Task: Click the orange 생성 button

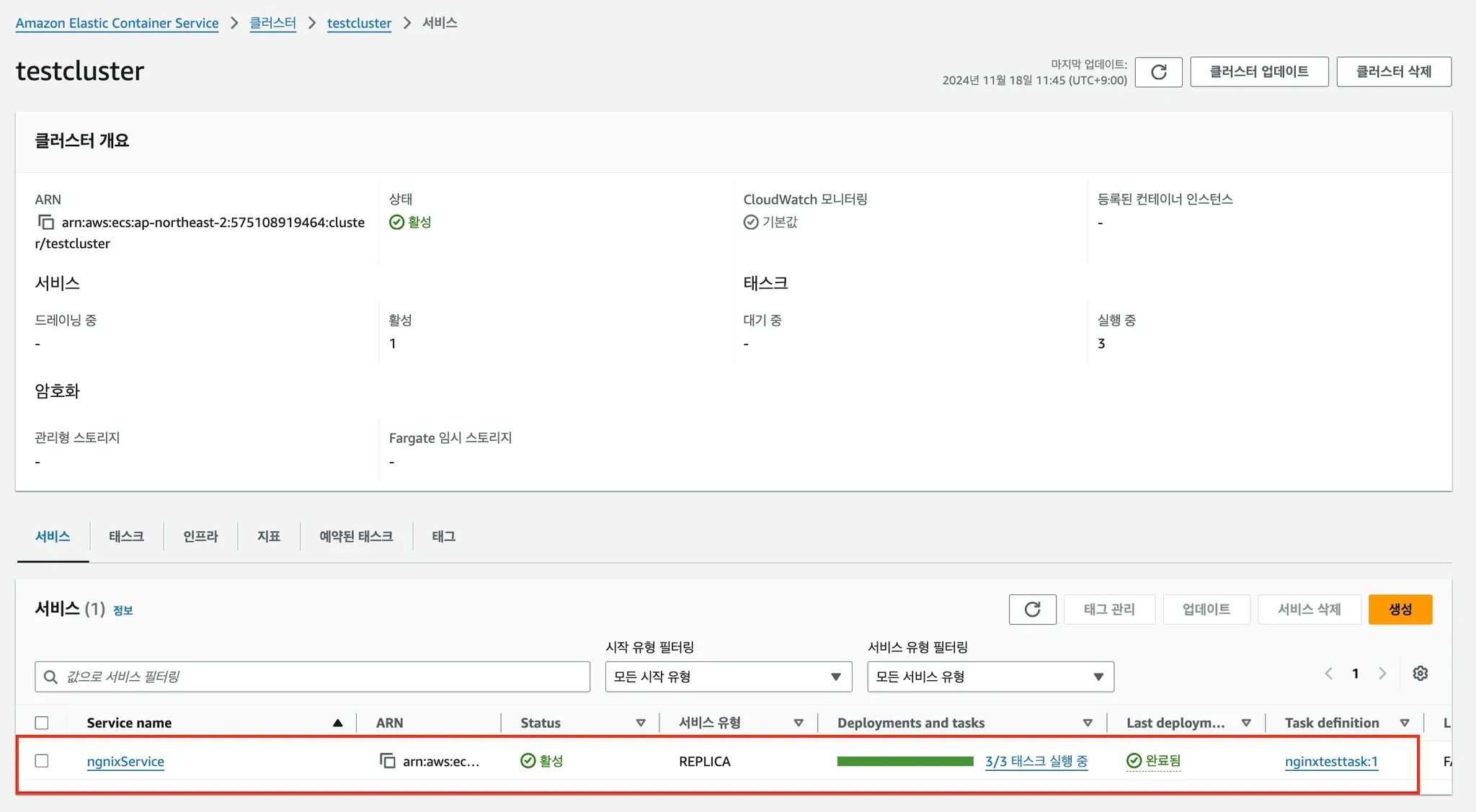Action: pyautogui.click(x=1400, y=610)
